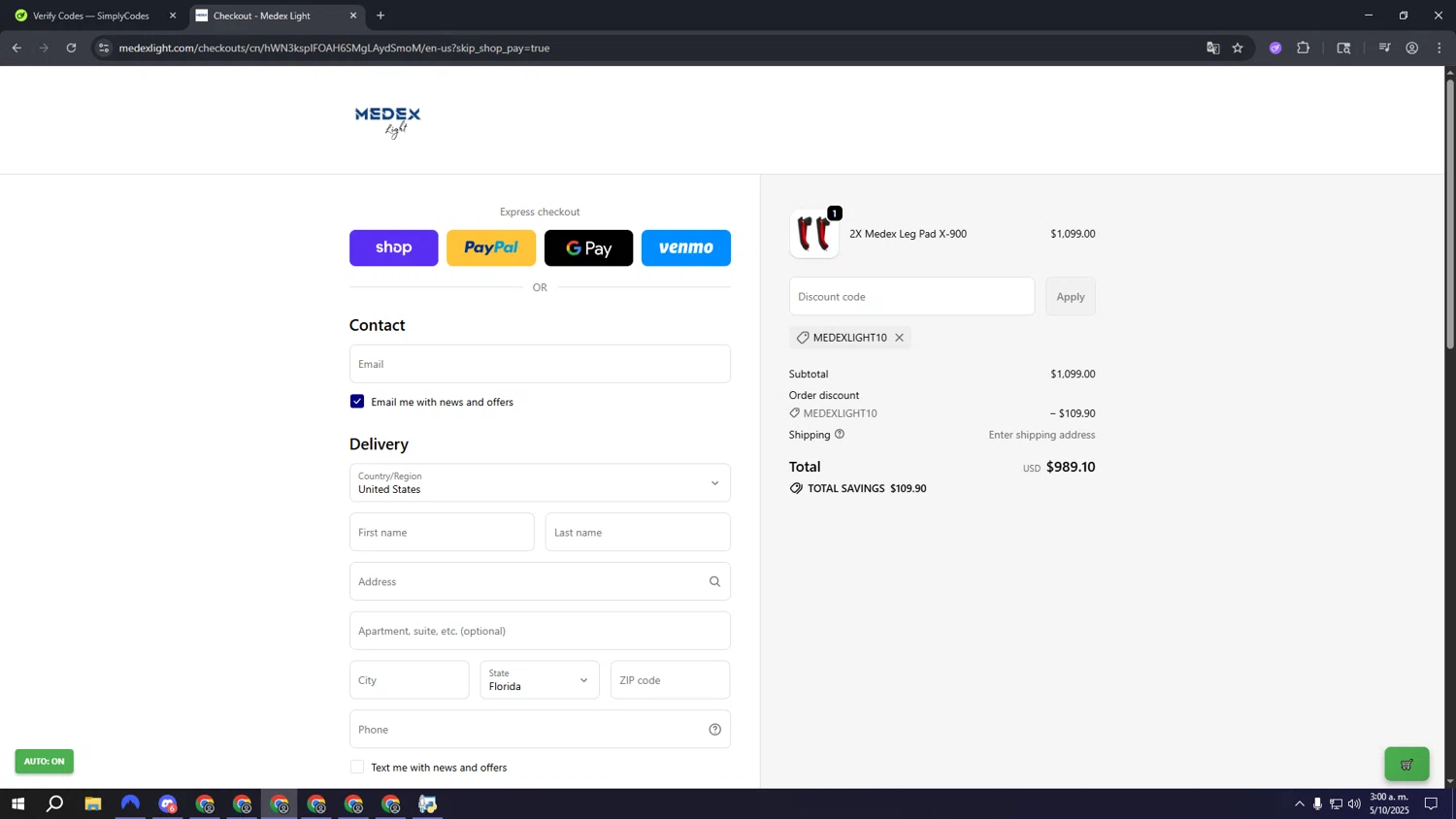Check Text me with news and offers

(x=357, y=768)
